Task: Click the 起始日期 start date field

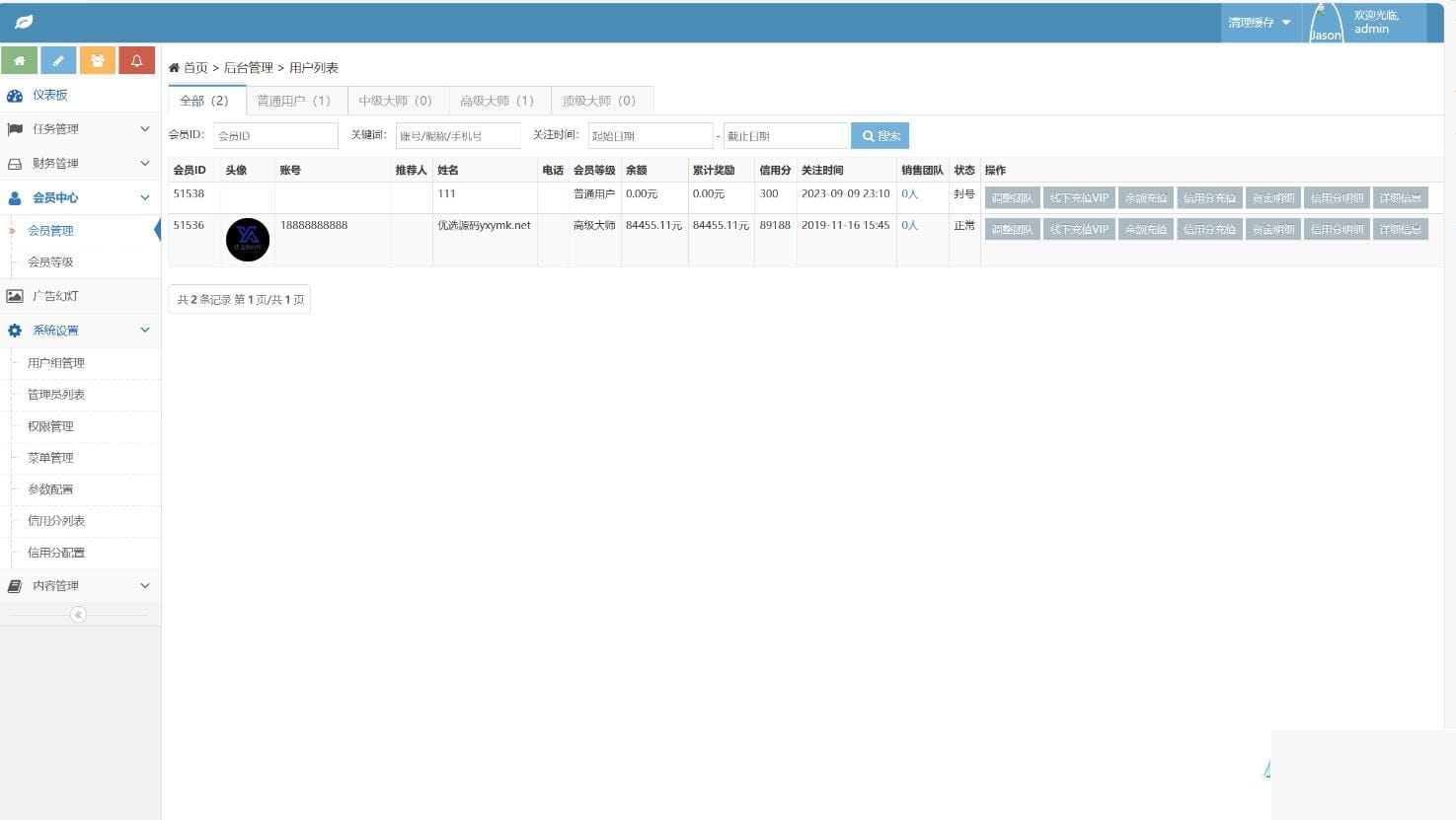Action: (650, 136)
